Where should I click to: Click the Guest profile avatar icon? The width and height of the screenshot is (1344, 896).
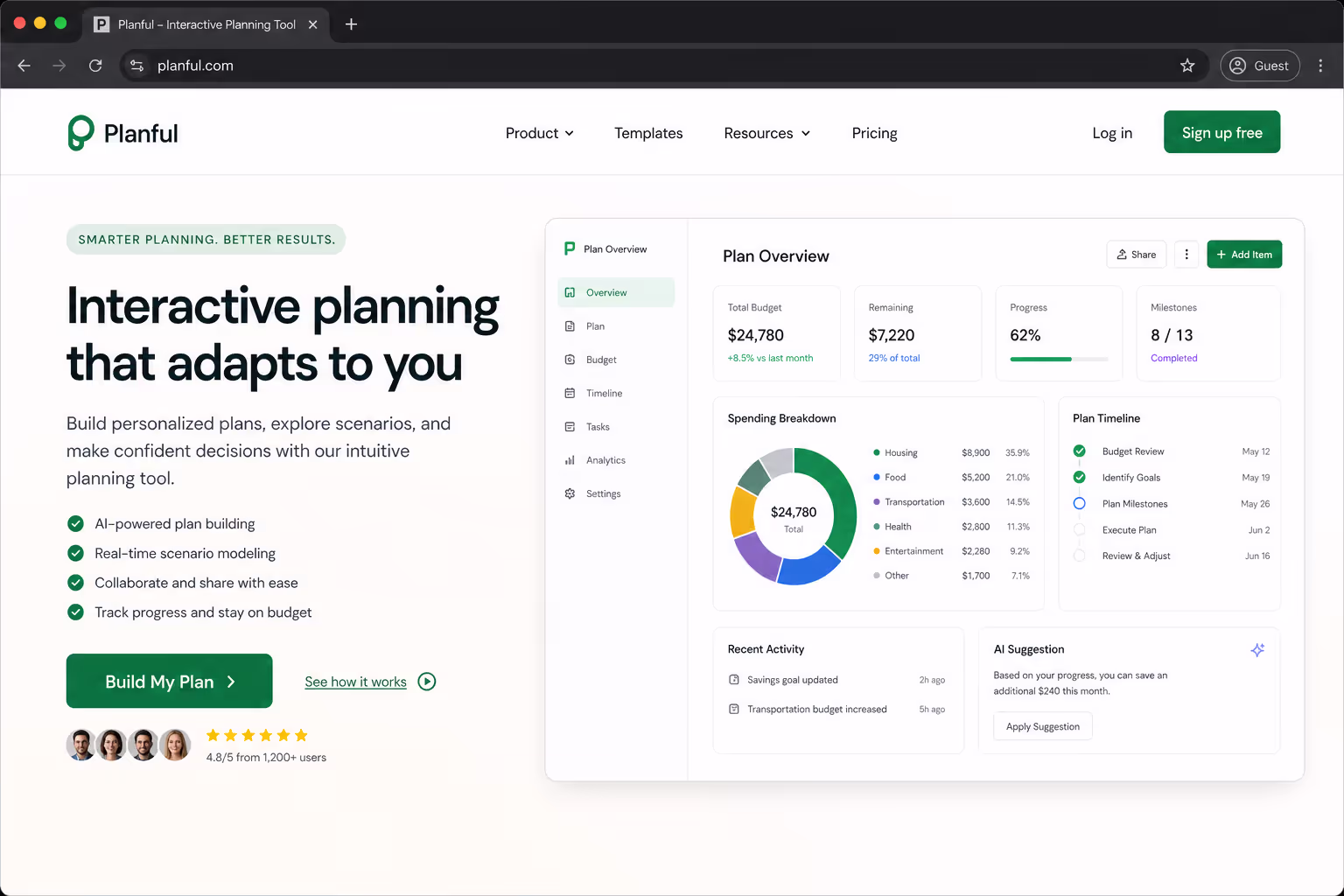point(1238,66)
